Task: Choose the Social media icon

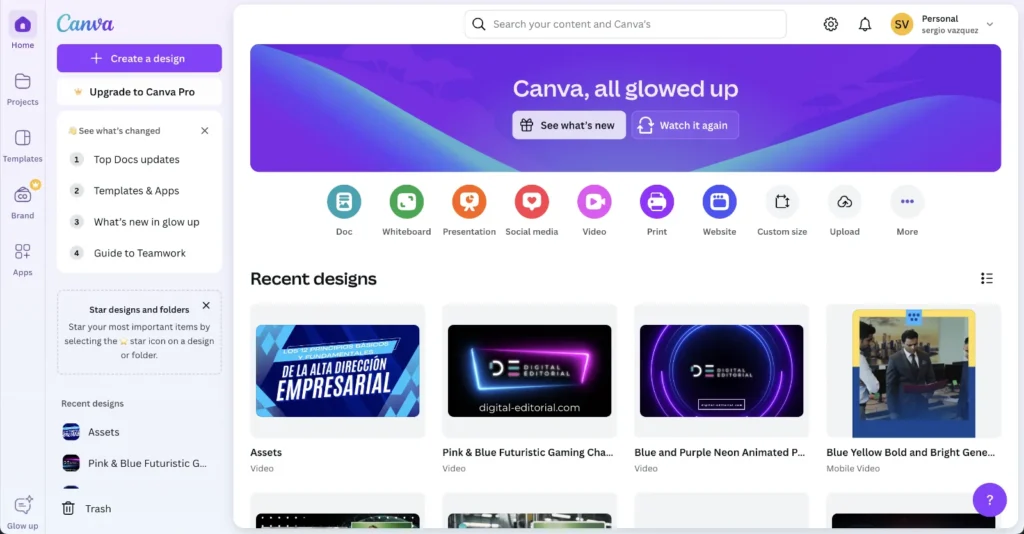Action: [532, 202]
